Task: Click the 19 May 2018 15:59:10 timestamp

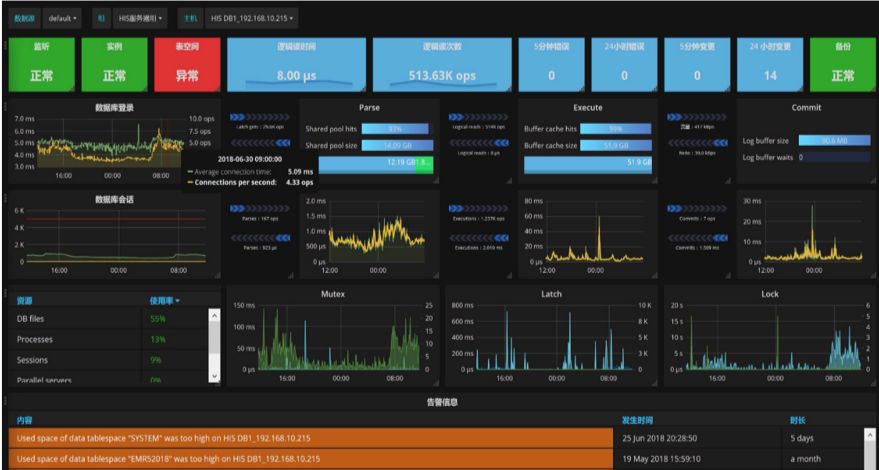Action: [x=660, y=459]
